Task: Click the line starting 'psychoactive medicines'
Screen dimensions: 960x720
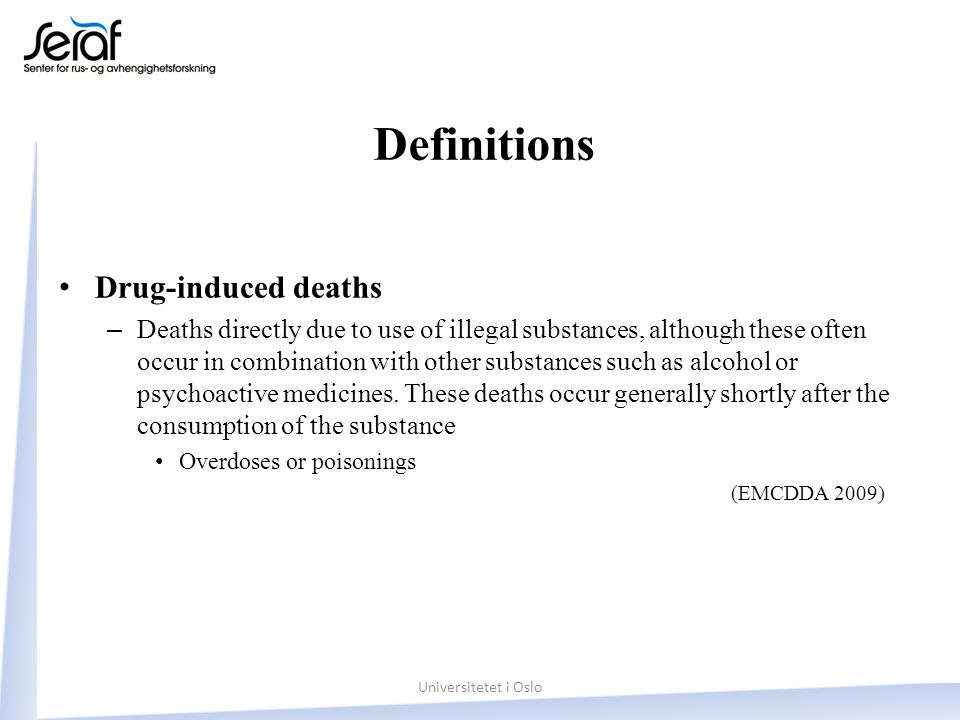Action: (x=513, y=394)
